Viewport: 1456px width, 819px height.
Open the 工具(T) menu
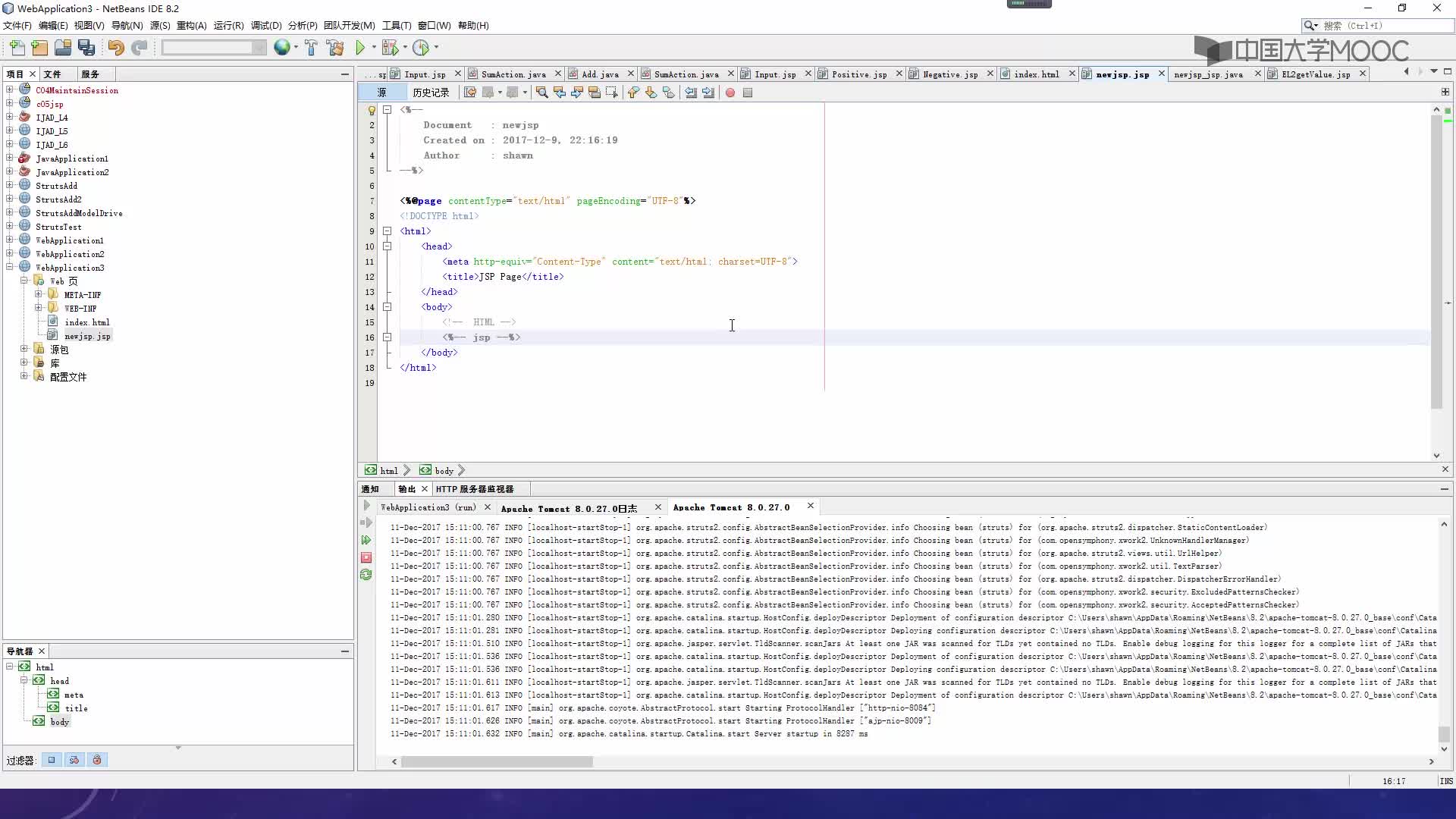tap(397, 26)
